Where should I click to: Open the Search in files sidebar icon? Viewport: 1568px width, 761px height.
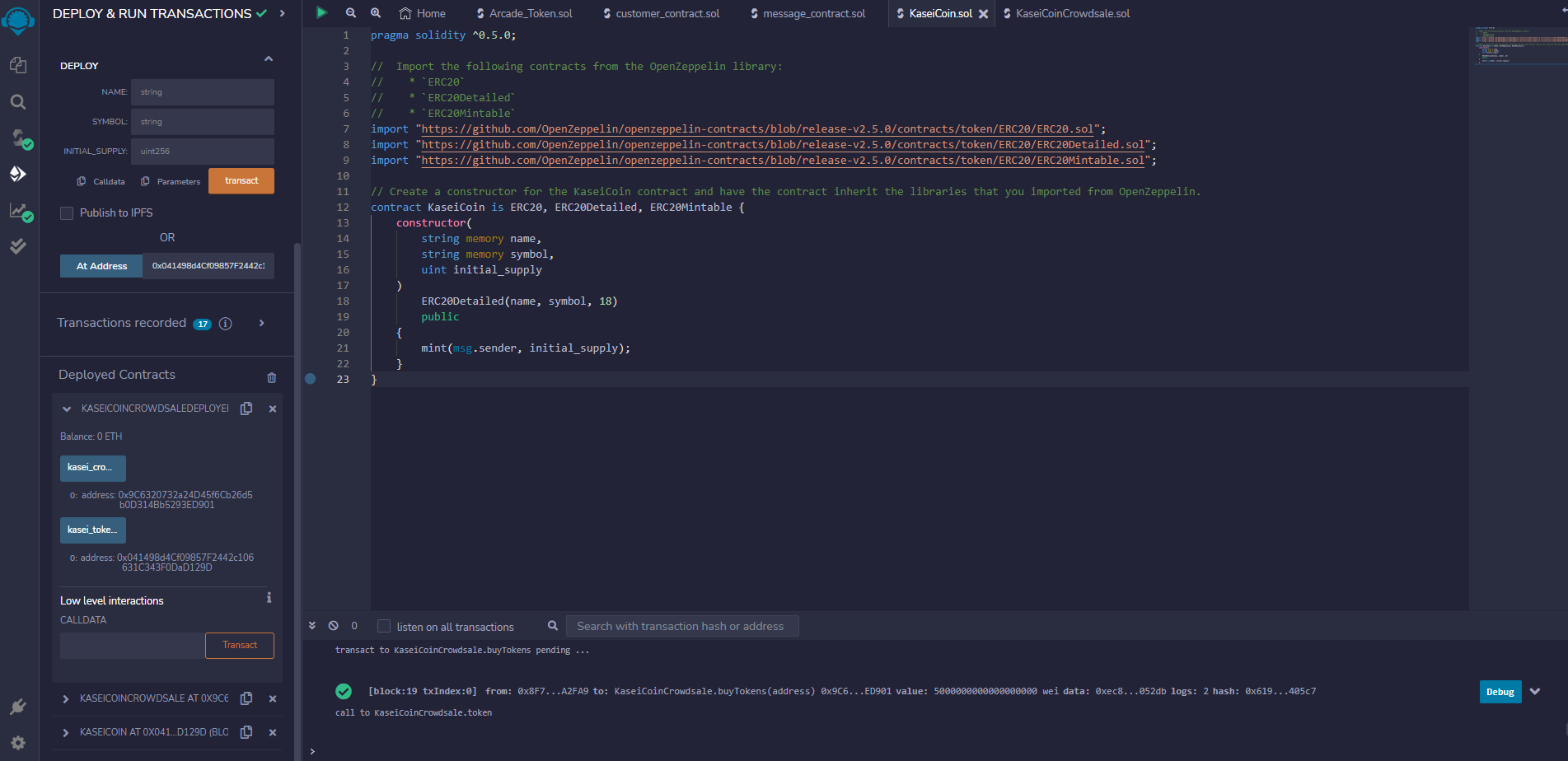(x=18, y=102)
